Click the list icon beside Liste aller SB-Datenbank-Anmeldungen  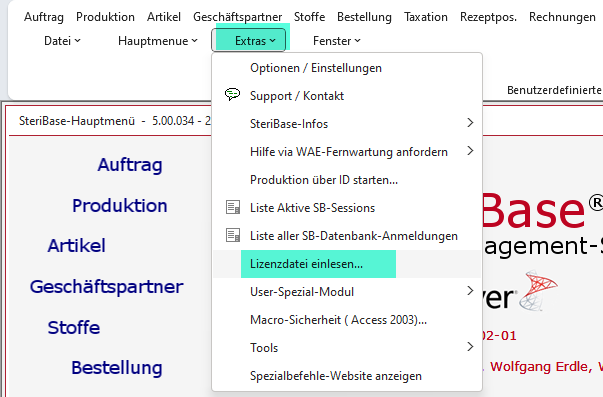click(x=233, y=235)
